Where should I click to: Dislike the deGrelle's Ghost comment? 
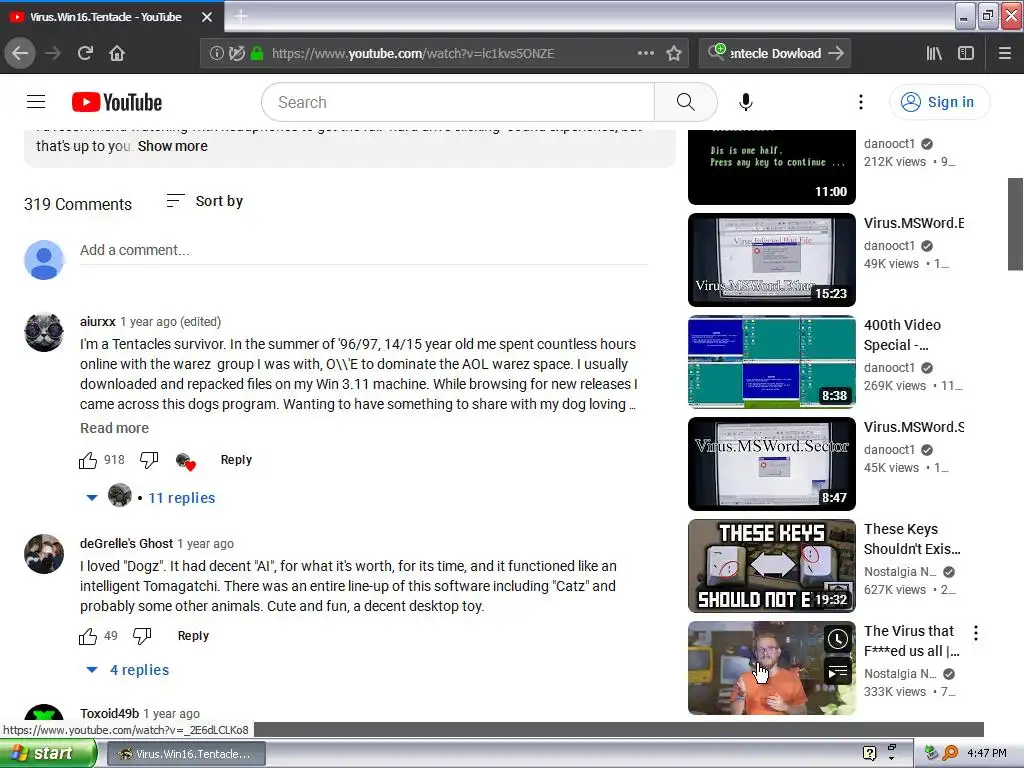pyautogui.click(x=142, y=636)
